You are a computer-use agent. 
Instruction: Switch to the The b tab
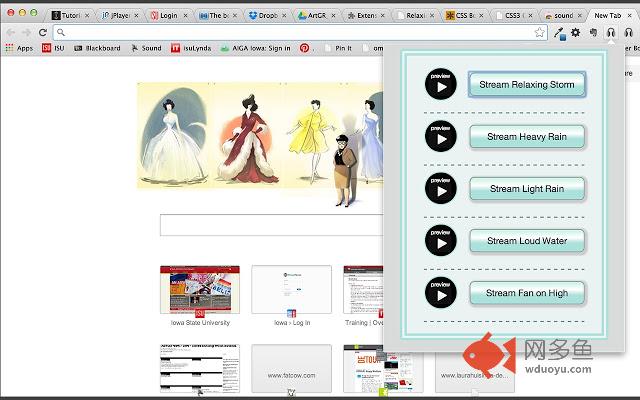point(218,16)
